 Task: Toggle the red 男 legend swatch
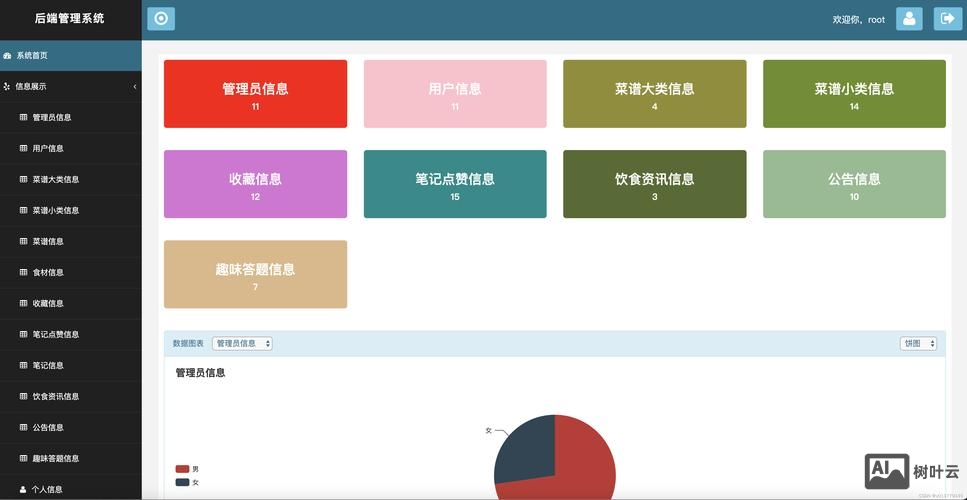coord(183,469)
